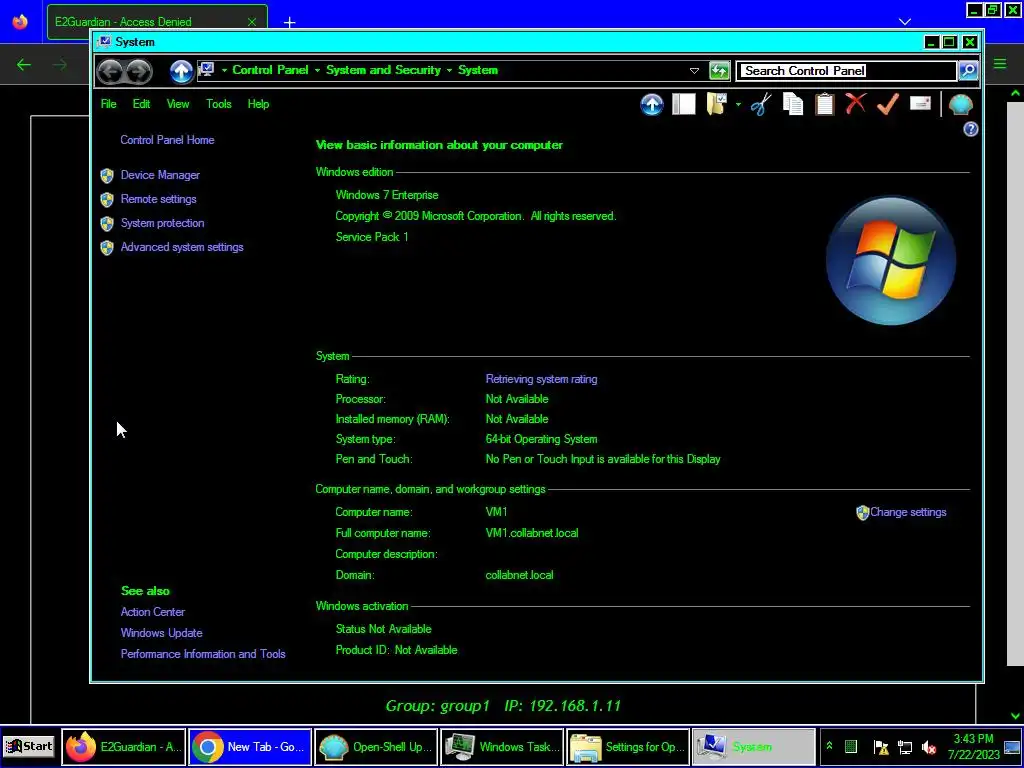Open Folder Options icon dropdown arrow
The height and width of the screenshot is (768, 1024).
(738, 104)
